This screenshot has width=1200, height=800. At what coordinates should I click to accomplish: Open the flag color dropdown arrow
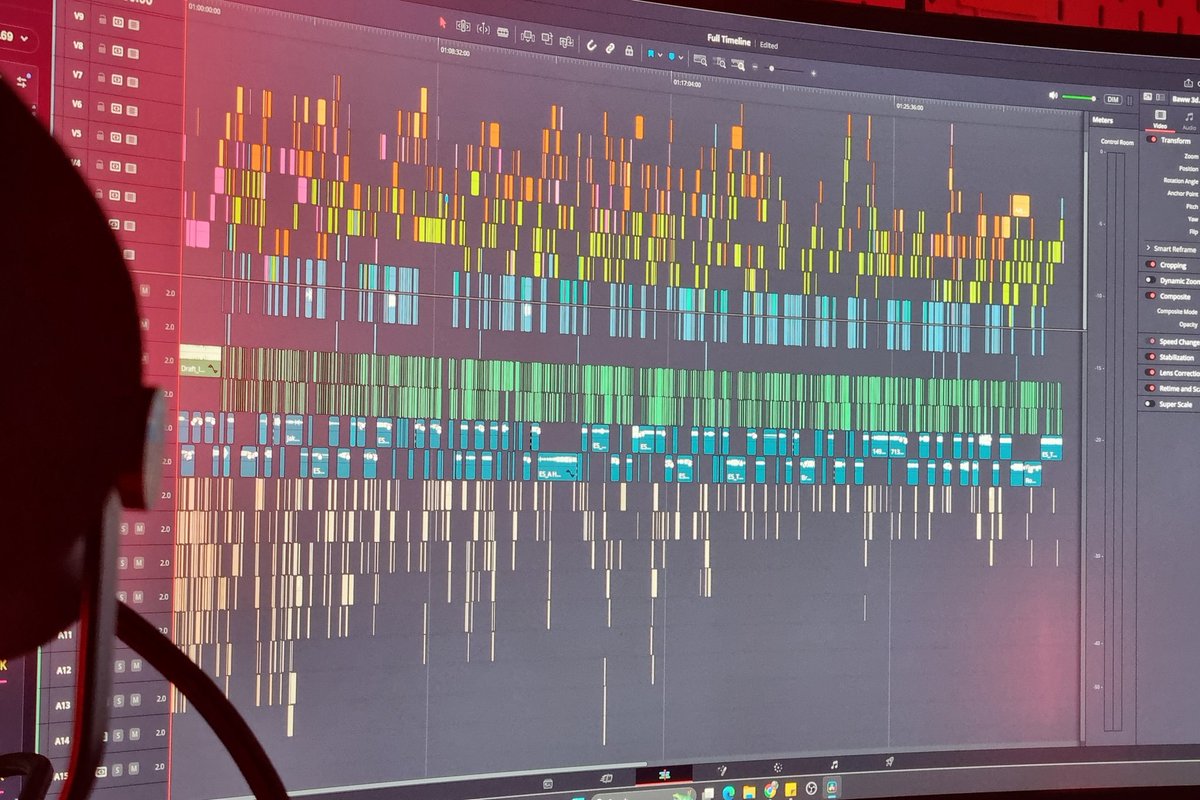(x=660, y=55)
